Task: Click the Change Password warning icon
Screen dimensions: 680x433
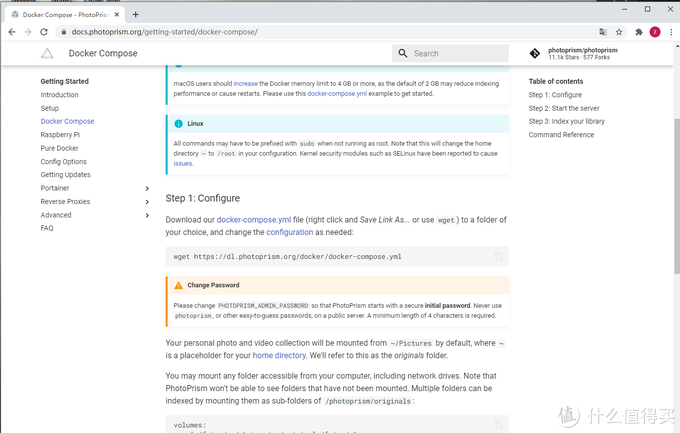Action: [178, 285]
